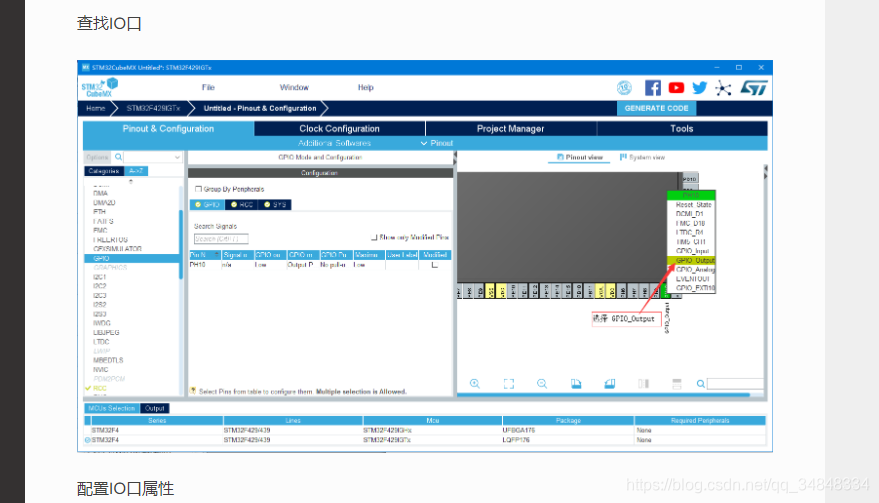
Task: Open the ST community network icon
Action: pyautogui.click(x=723, y=88)
